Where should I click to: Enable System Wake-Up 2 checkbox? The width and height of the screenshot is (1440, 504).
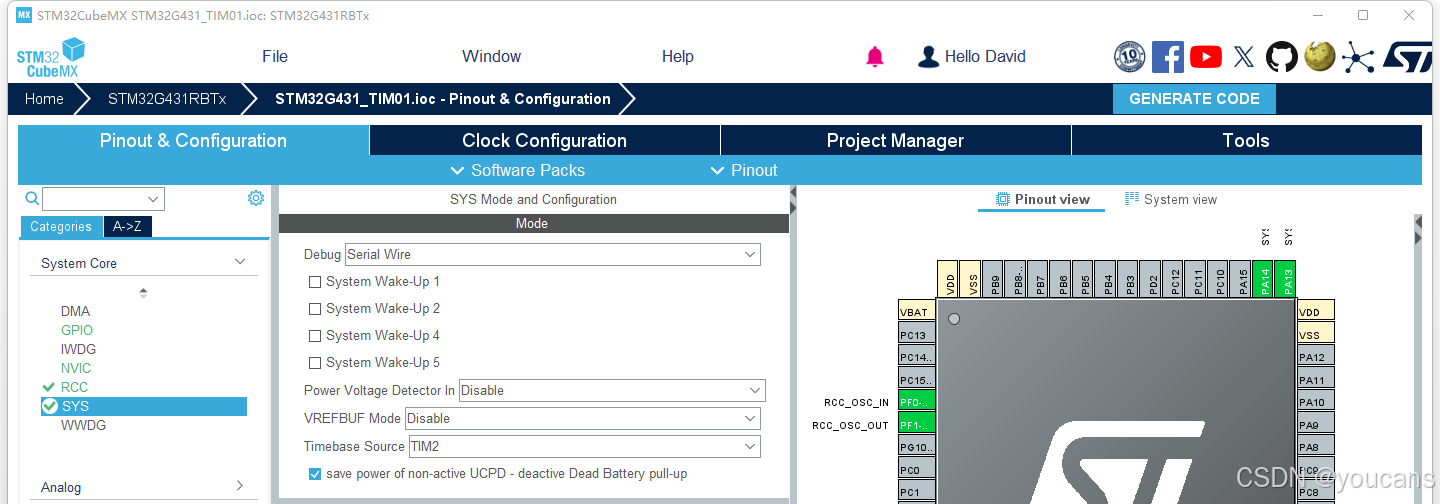tap(315, 309)
